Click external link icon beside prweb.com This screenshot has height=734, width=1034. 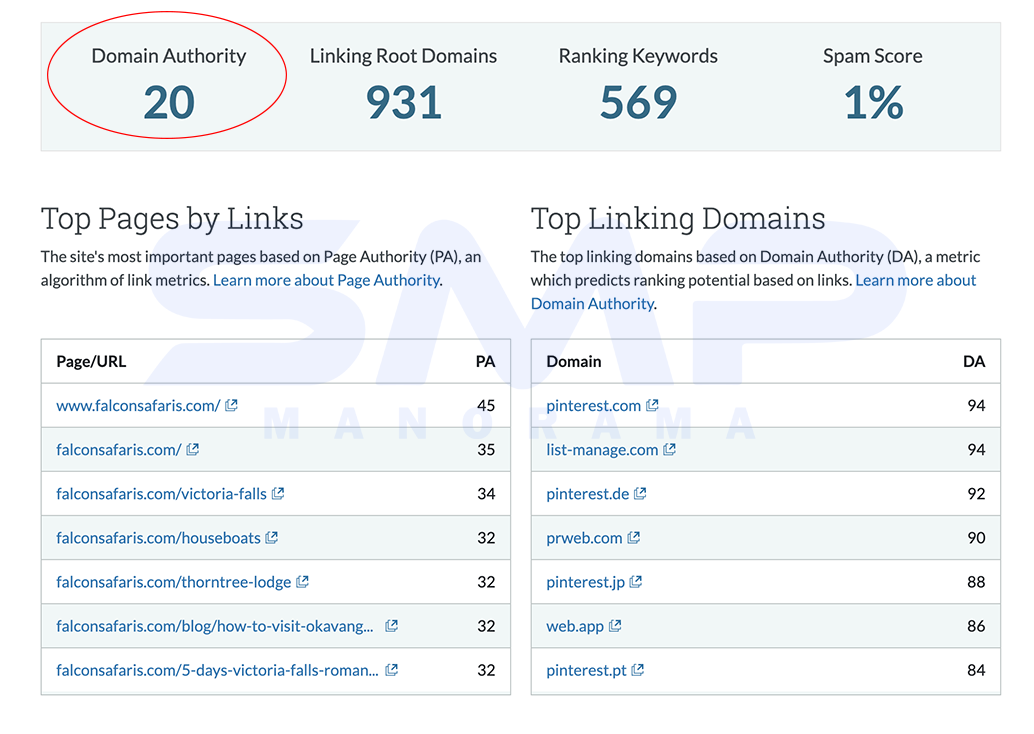click(x=634, y=537)
